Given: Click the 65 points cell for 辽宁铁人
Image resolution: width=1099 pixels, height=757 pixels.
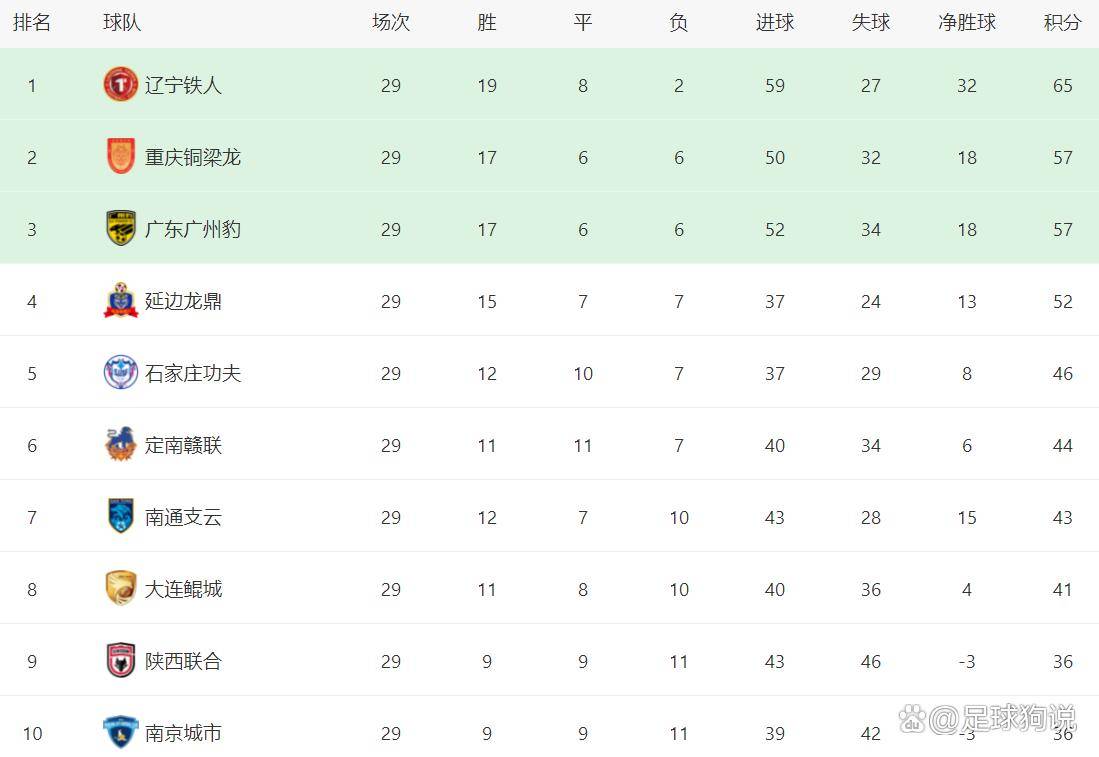Looking at the screenshot, I should 1062,85.
